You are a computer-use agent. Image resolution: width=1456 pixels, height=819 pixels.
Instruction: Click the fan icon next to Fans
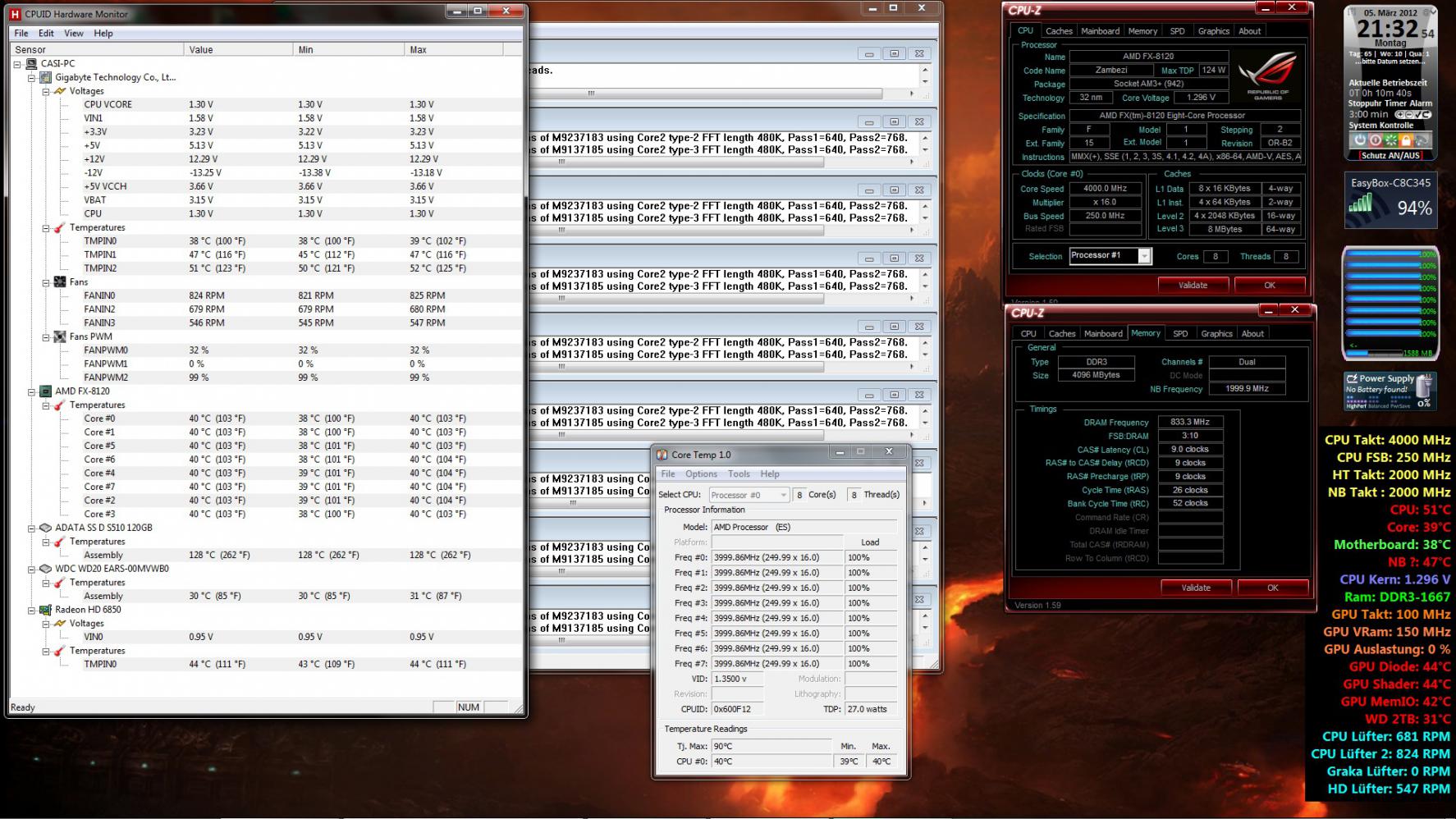pos(59,281)
